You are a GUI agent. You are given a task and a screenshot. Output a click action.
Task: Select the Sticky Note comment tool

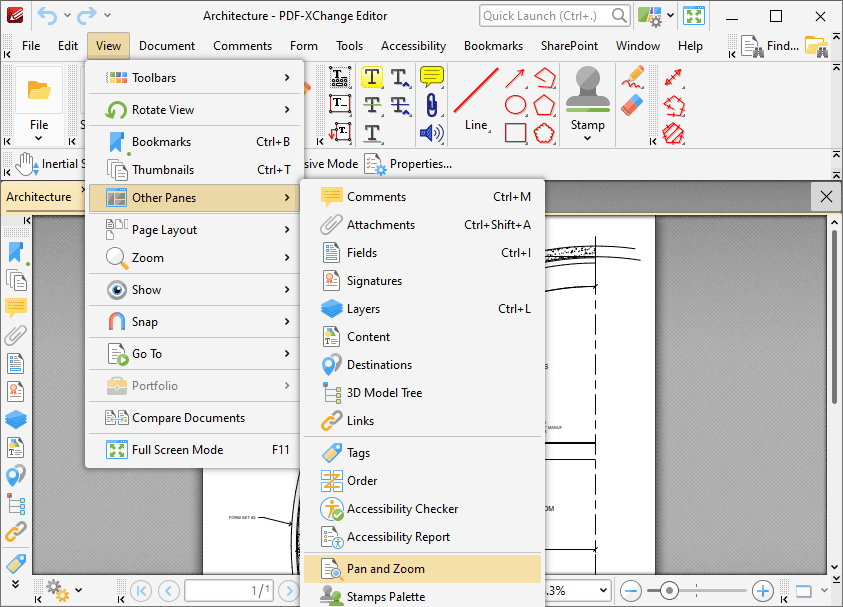tap(432, 77)
